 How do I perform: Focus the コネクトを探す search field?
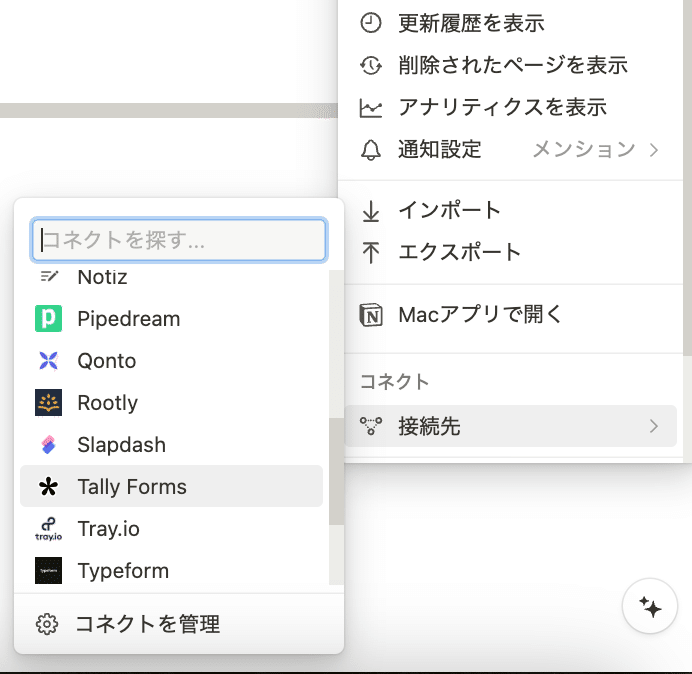[179, 240]
